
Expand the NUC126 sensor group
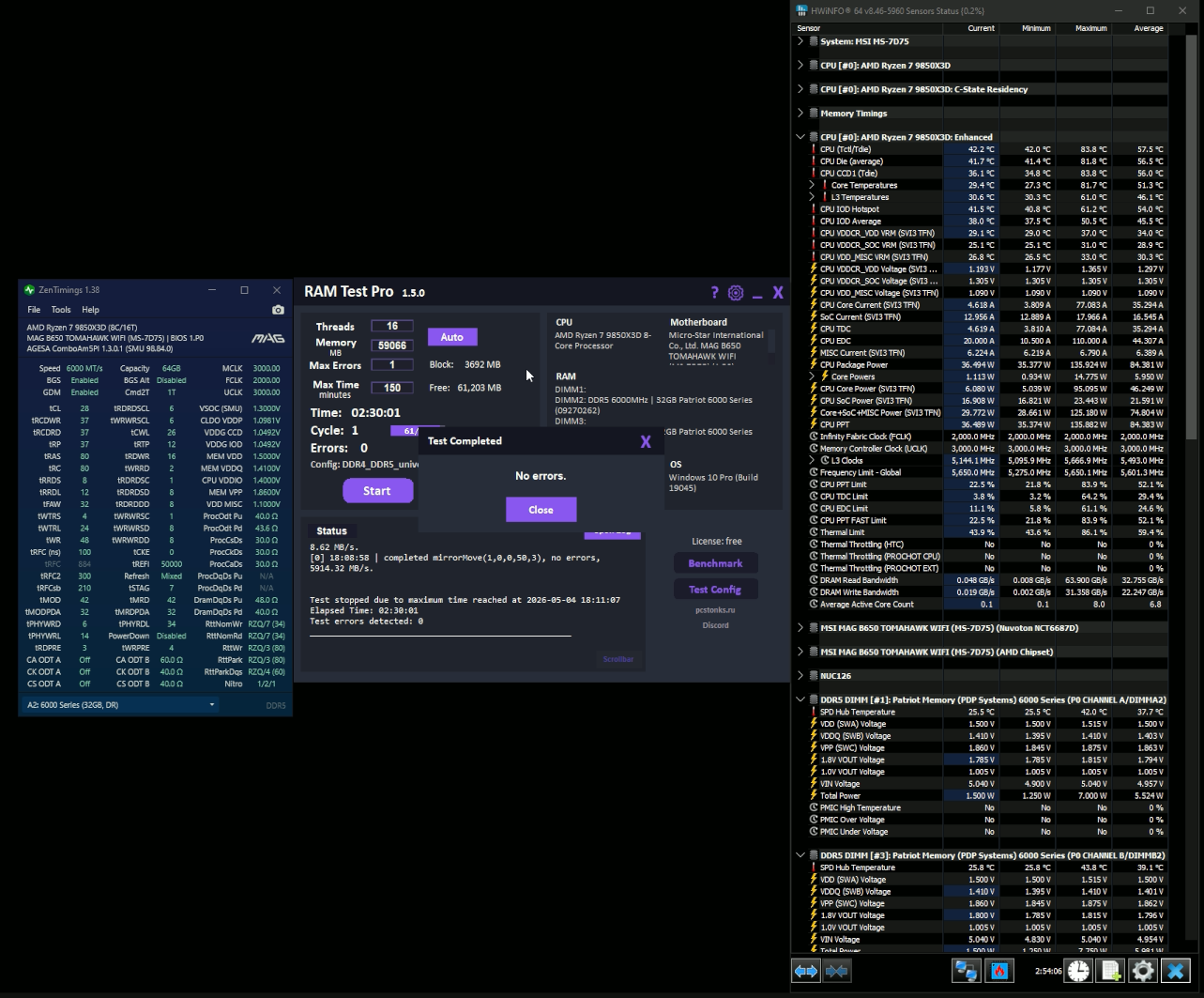(x=800, y=676)
